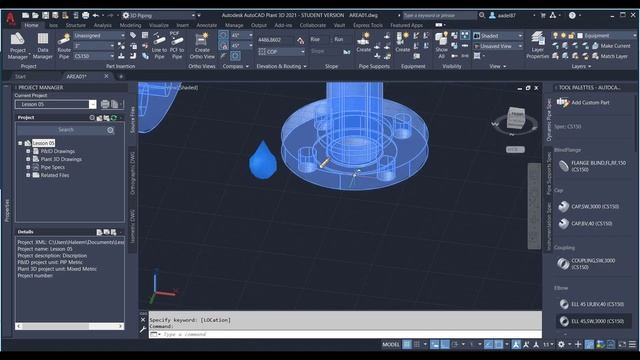Open the Express Tools ribbon tab
Image resolution: width=640 pixels, height=360 pixels.
pyautogui.click(x=368, y=25)
